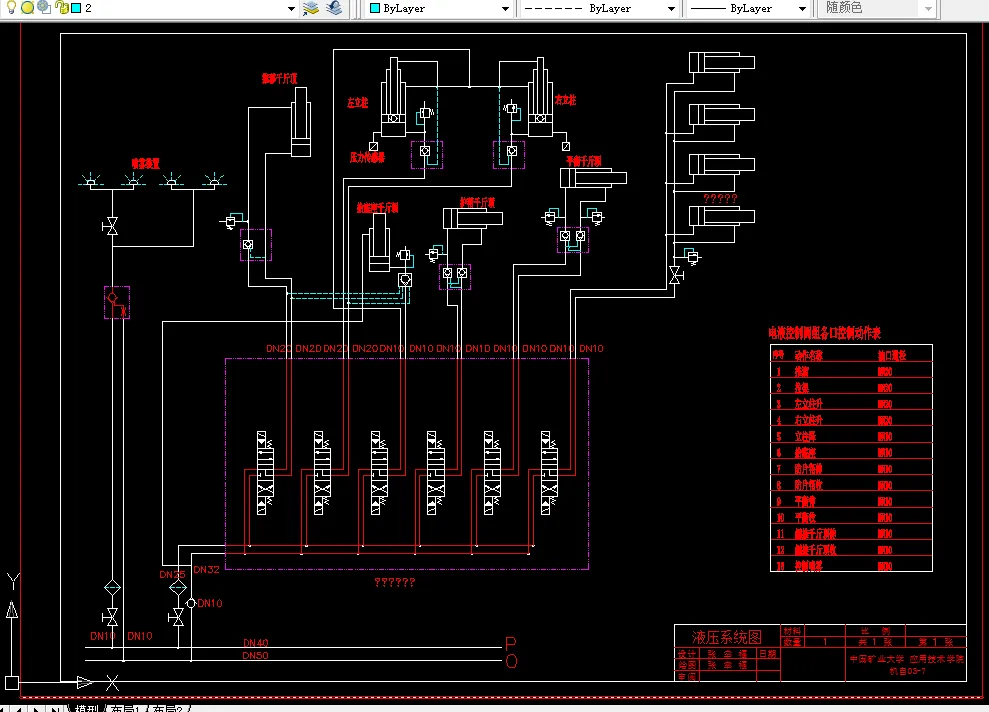Toggle freeze in current viewport icon
This screenshot has height=712, width=989.
44,7
